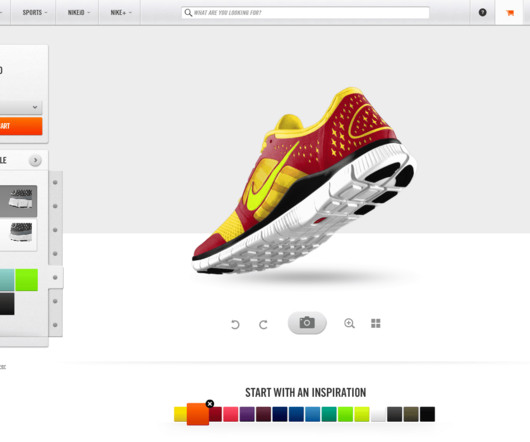Choose the dark gray inspiration swatch
This screenshot has height=442, width=530.
(x=394, y=414)
